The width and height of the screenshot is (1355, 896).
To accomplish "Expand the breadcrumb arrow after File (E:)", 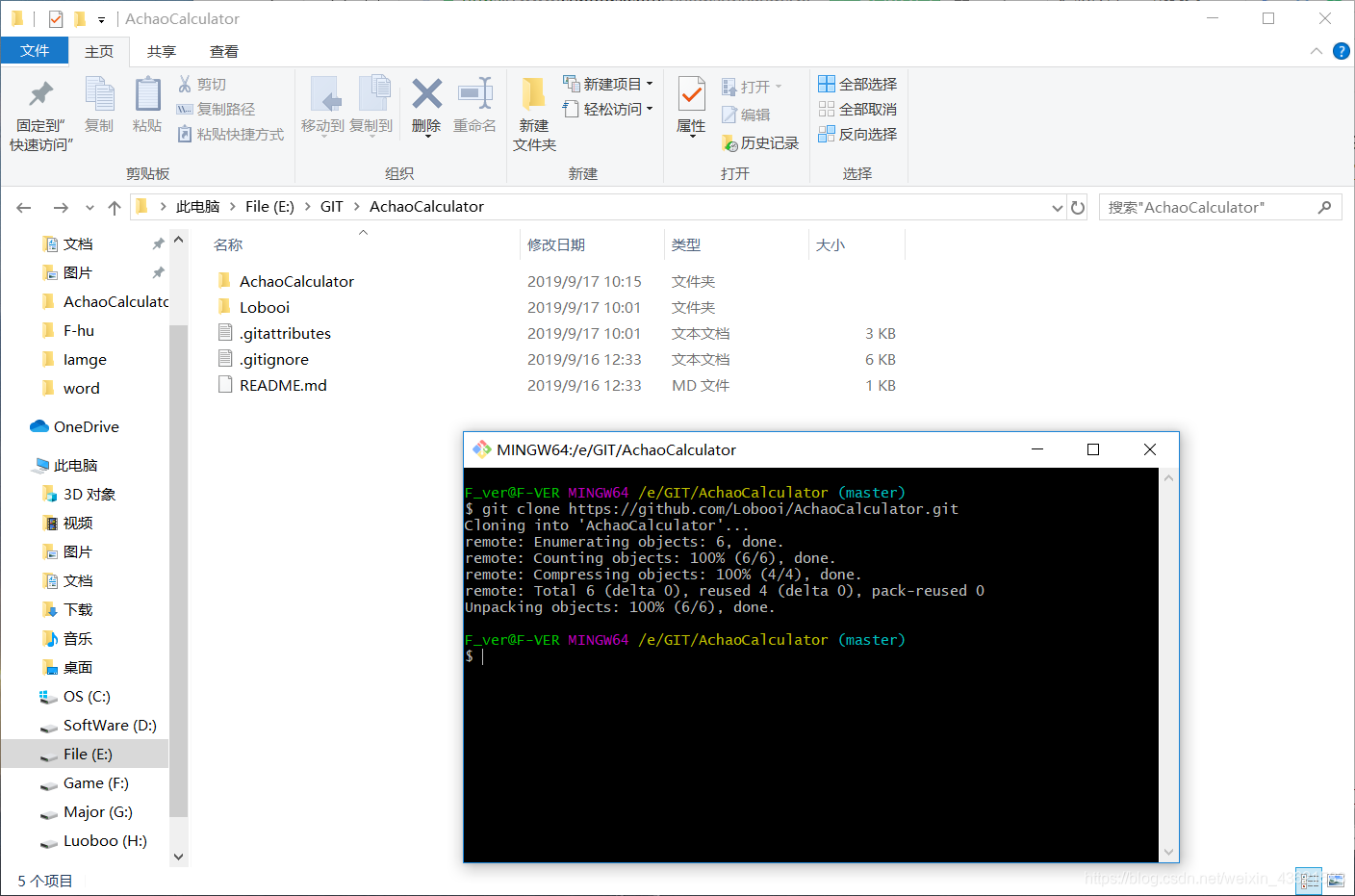I will point(308,207).
